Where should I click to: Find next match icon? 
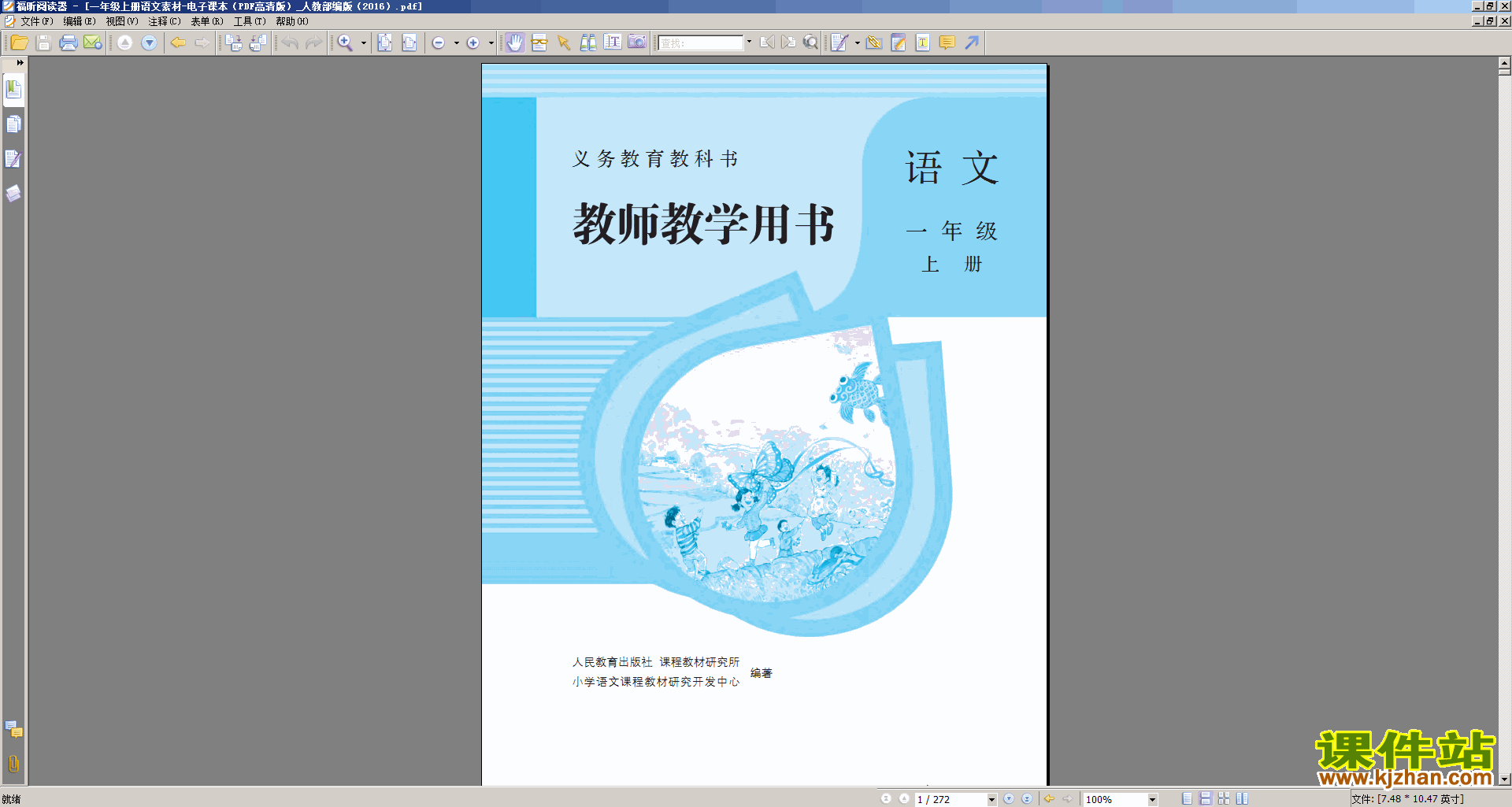[x=788, y=43]
